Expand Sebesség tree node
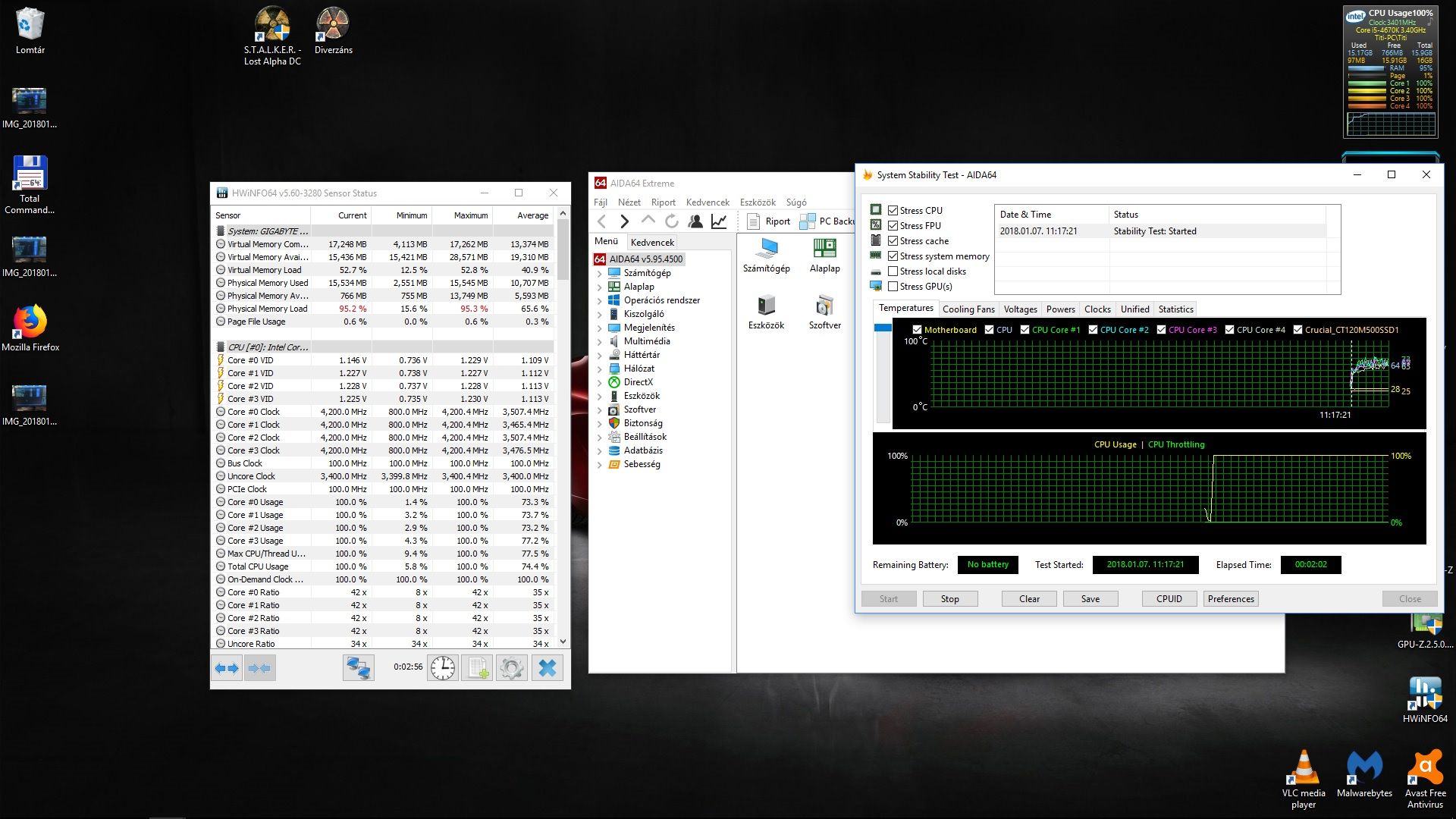Screen dimensions: 1456x819 (599, 465)
